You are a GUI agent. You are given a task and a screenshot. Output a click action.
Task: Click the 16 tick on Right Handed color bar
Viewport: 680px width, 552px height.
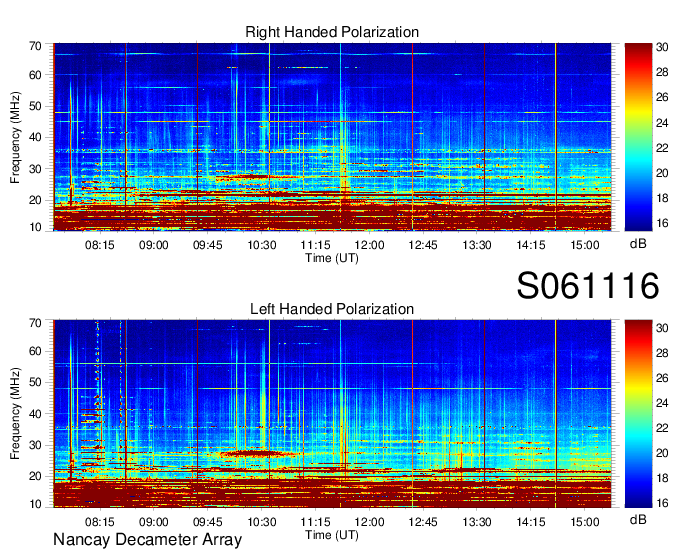tap(662, 223)
